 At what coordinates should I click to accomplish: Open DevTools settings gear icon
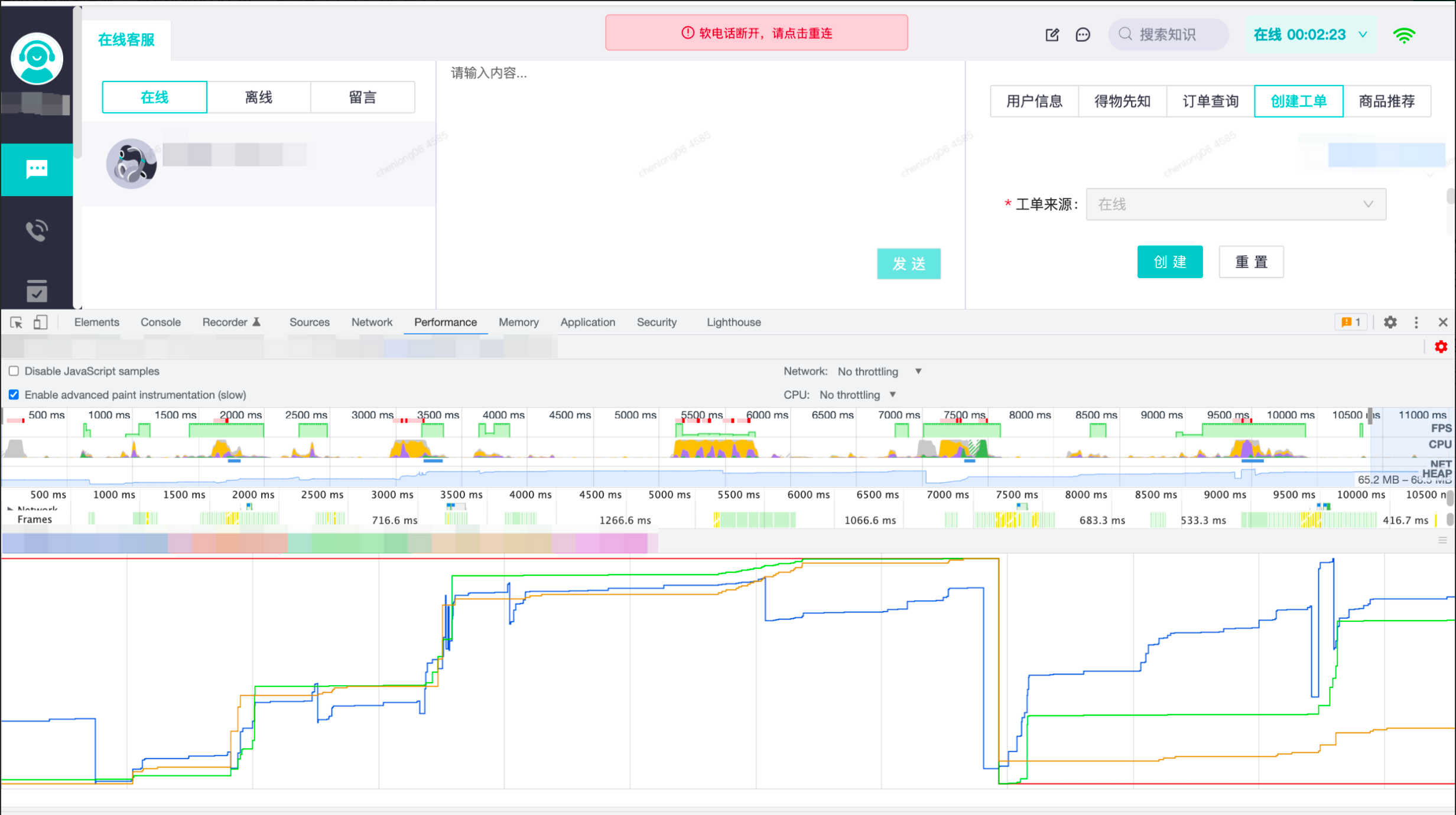pos(1390,322)
